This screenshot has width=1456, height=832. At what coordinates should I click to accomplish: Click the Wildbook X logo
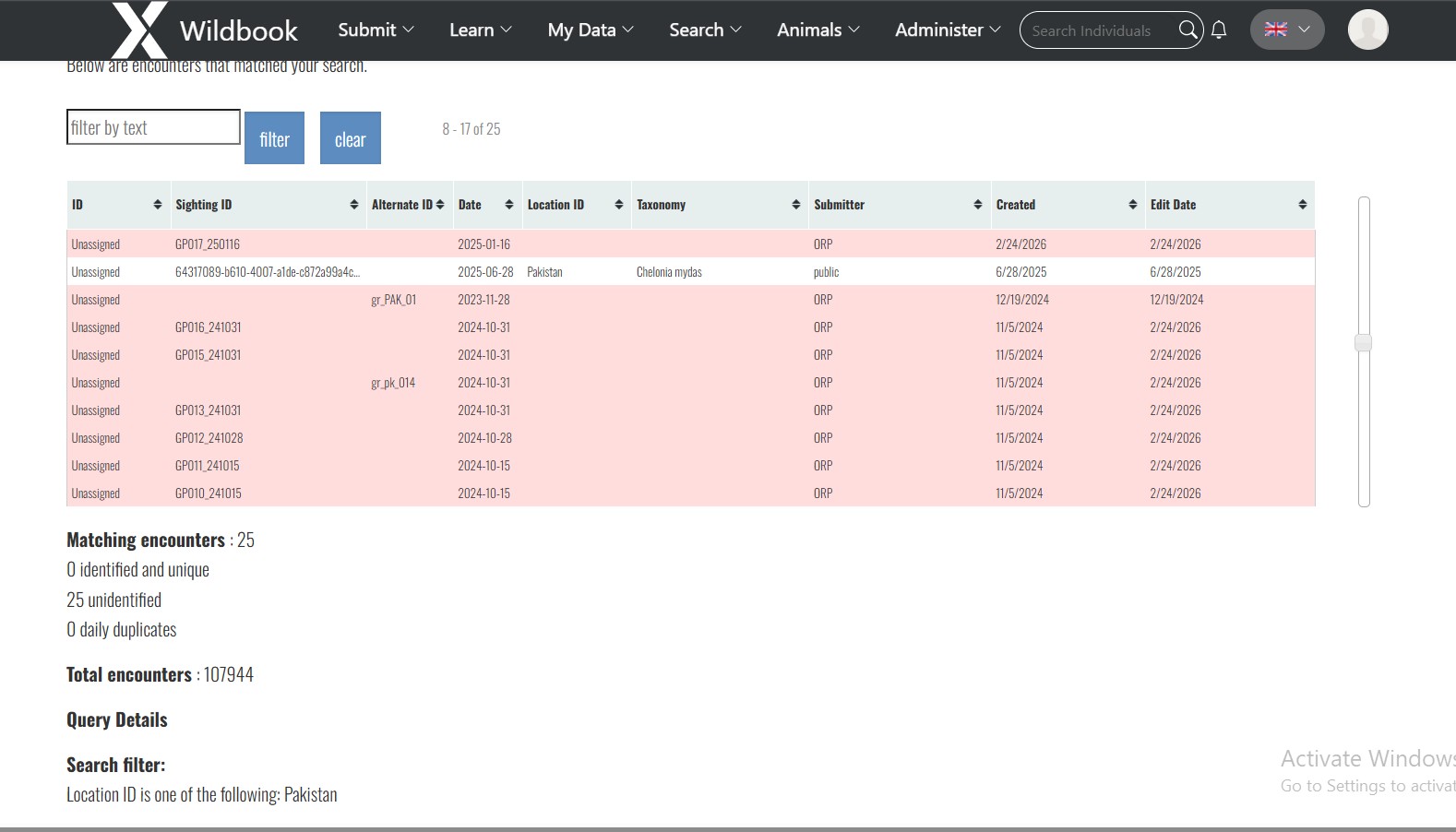point(139,30)
